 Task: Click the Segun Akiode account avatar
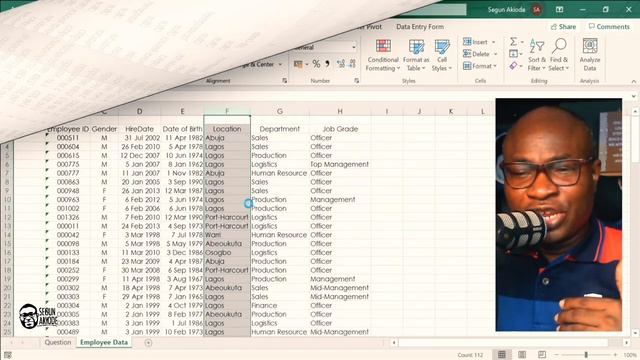[536, 9]
